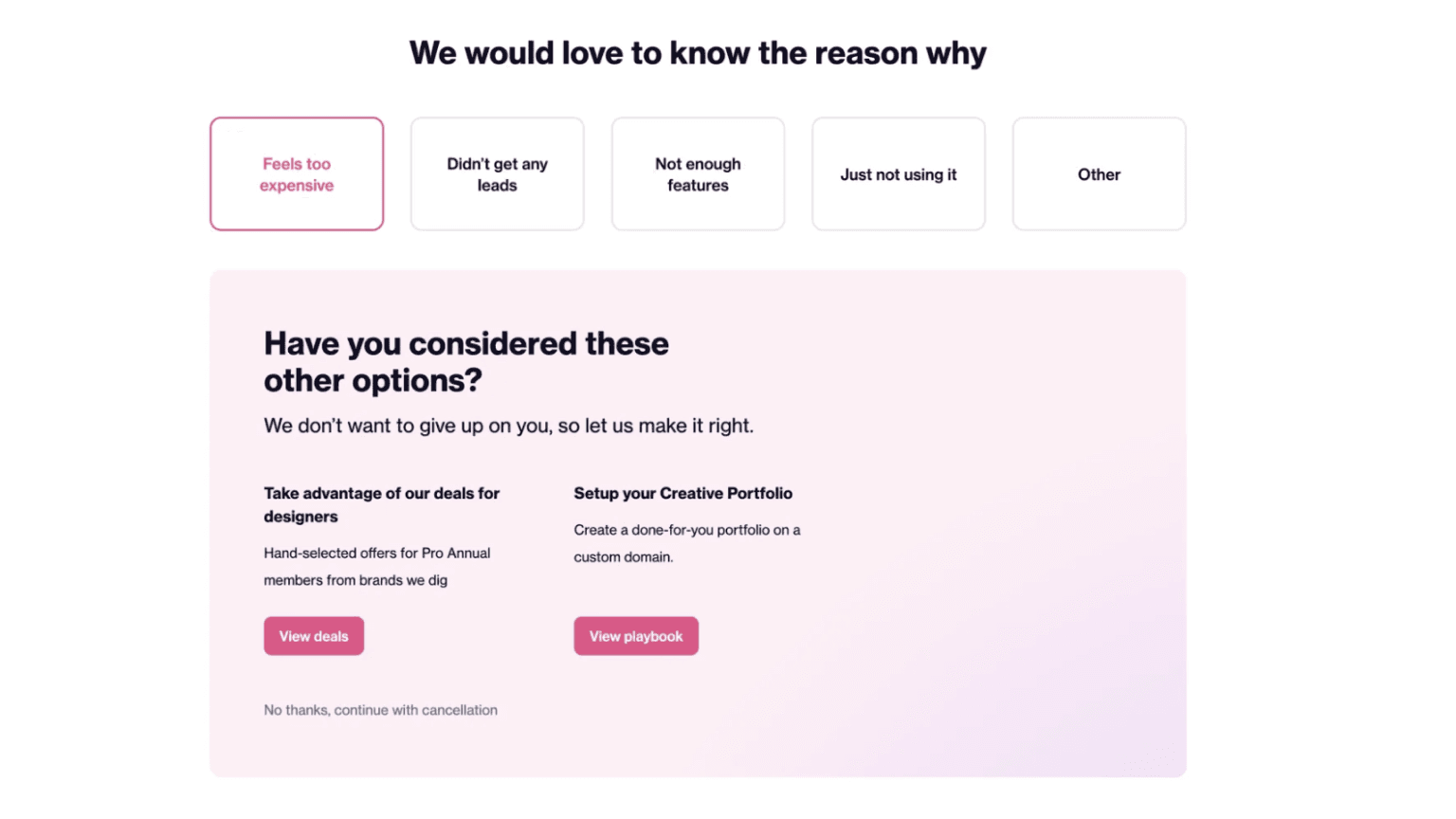The height and width of the screenshot is (819, 1456).
Task: Open the View playbook button
Action: (635, 636)
